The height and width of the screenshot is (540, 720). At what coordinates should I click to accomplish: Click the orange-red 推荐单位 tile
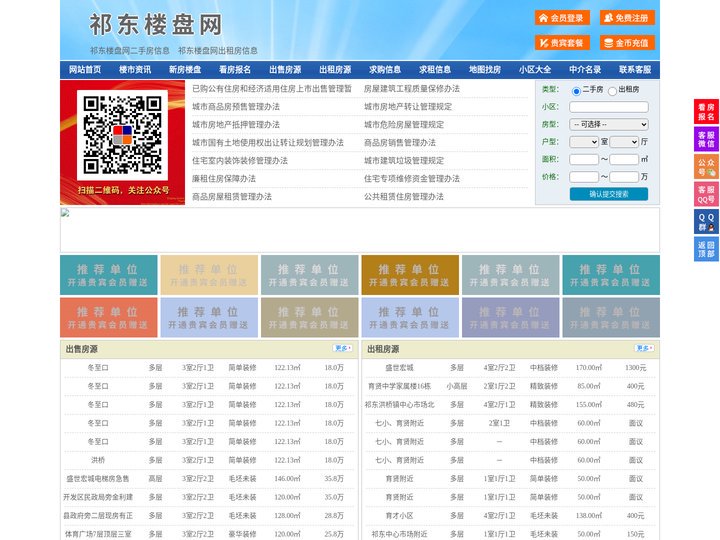[109, 317]
